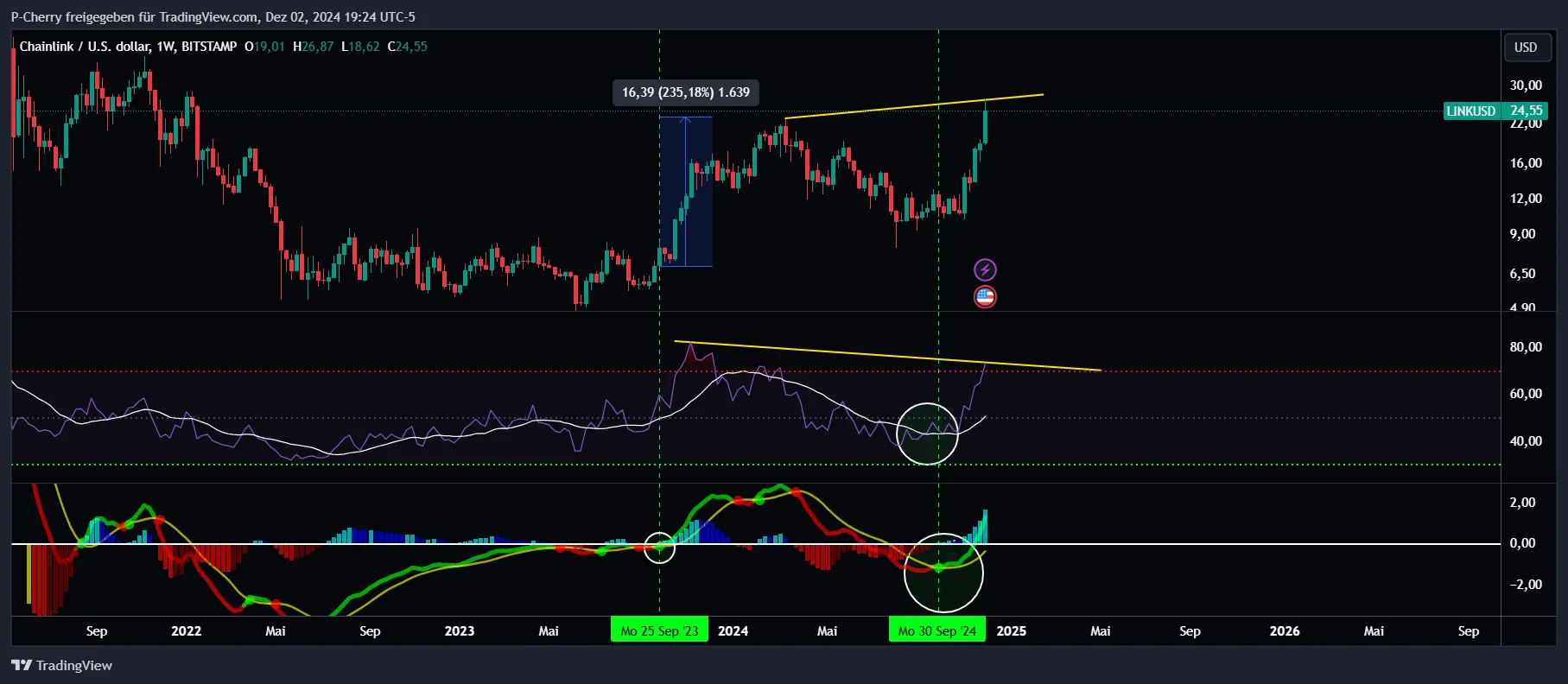Click the 80,00 RSI axis label
The width and height of the screenshot is (1568, 684).
(x=1526, y=346)
